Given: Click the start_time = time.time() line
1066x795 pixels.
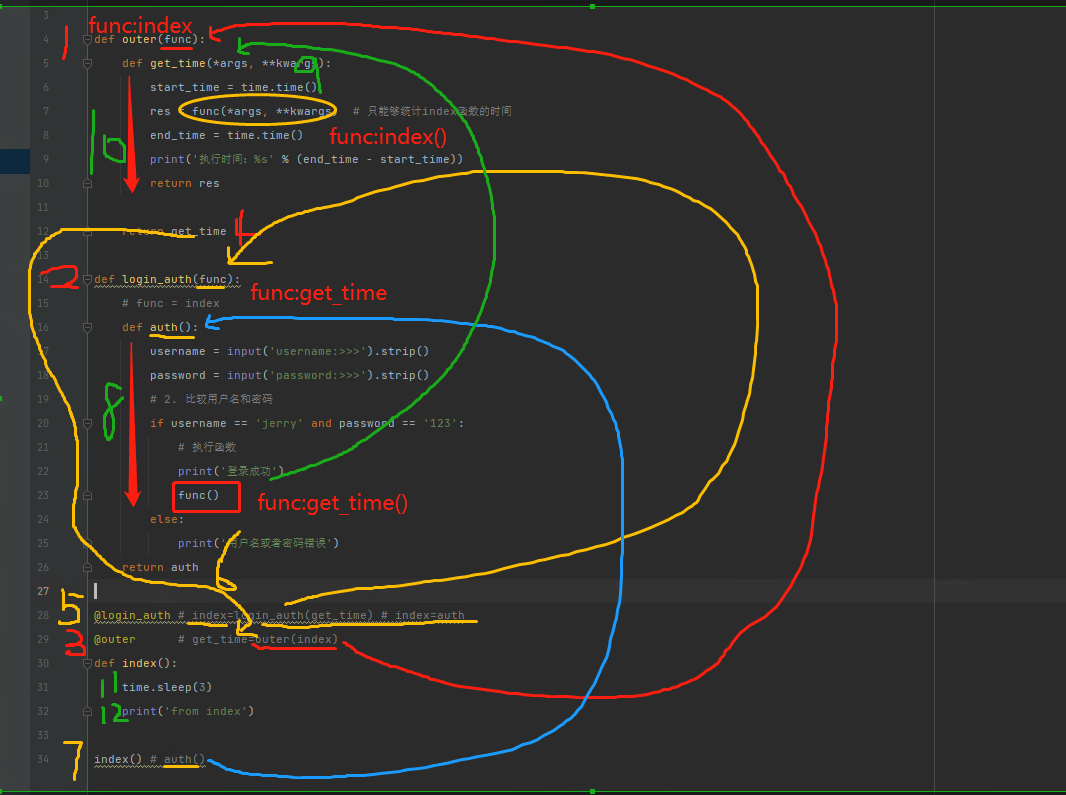Looking at the screenshot, I should tap(234, 88).
